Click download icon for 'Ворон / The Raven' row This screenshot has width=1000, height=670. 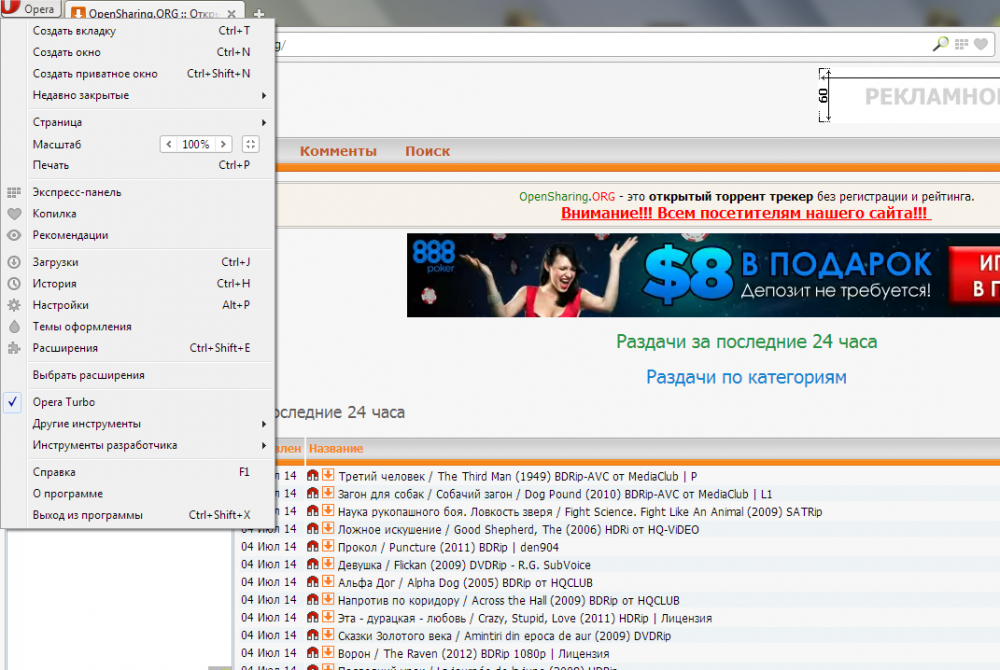(328, 652)
